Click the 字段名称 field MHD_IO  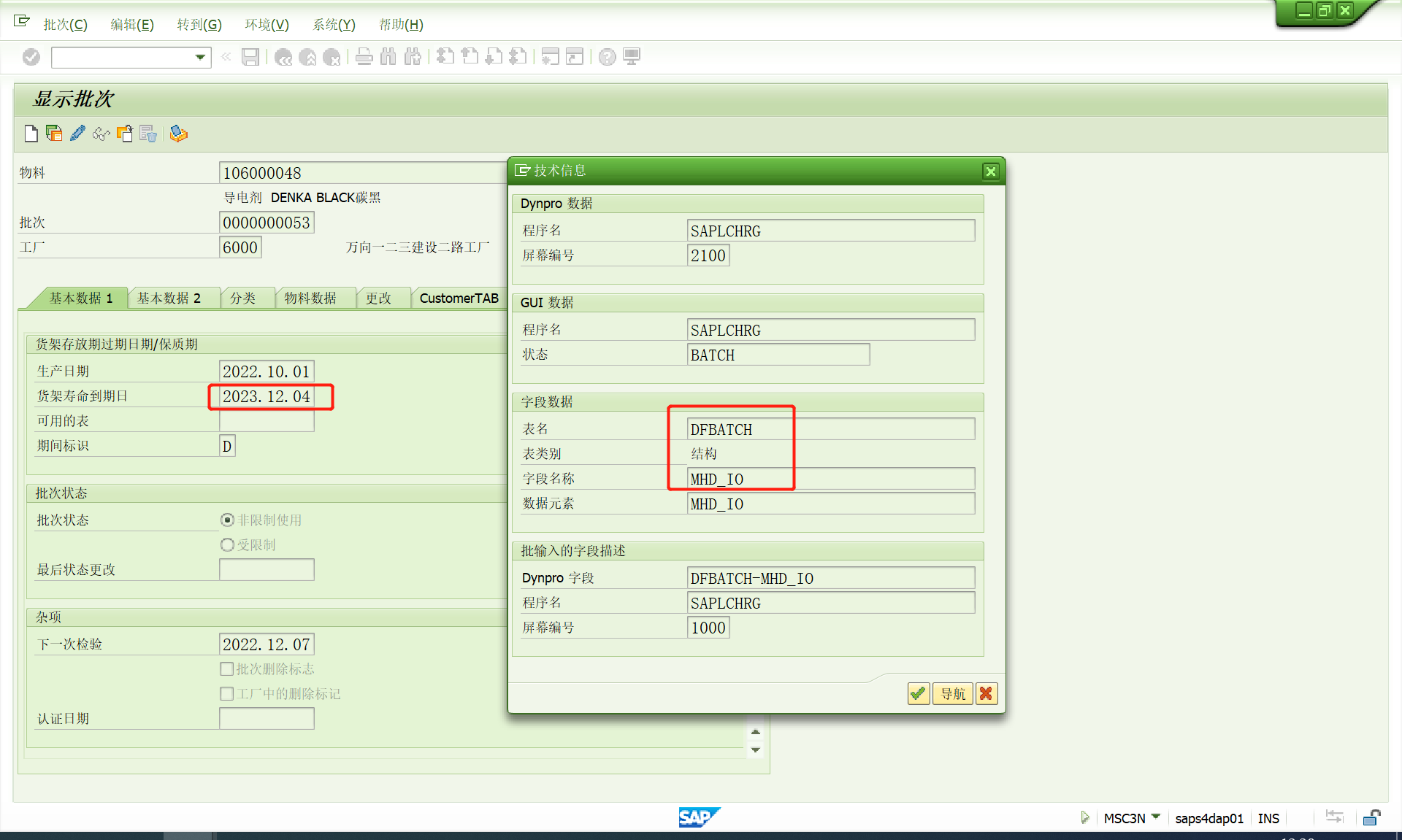pos(831,479)
